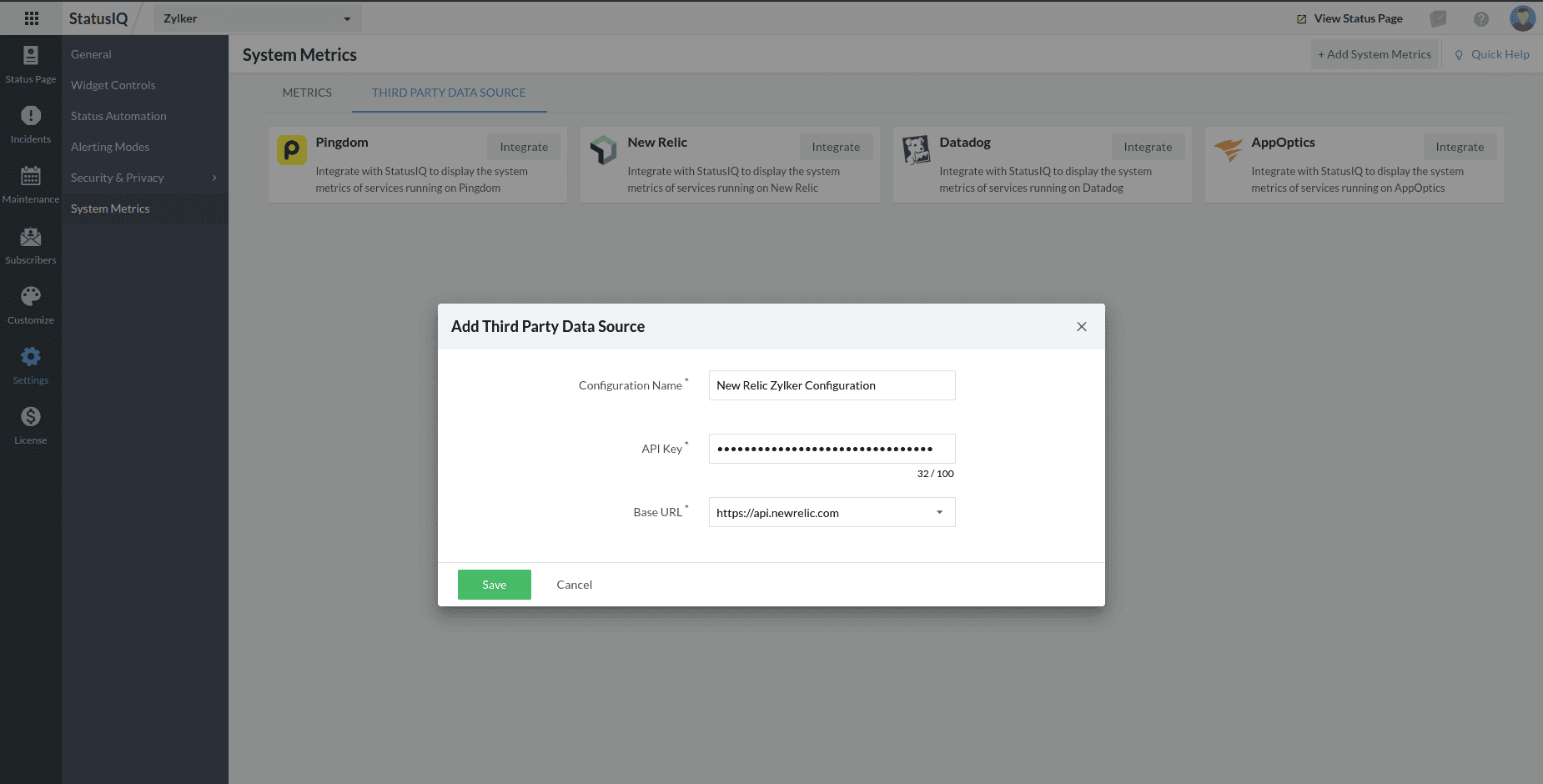The width and height of the screenshot is (1543, 784).
Task: Click the Configuration Name input field
Action: pos(832,385)
